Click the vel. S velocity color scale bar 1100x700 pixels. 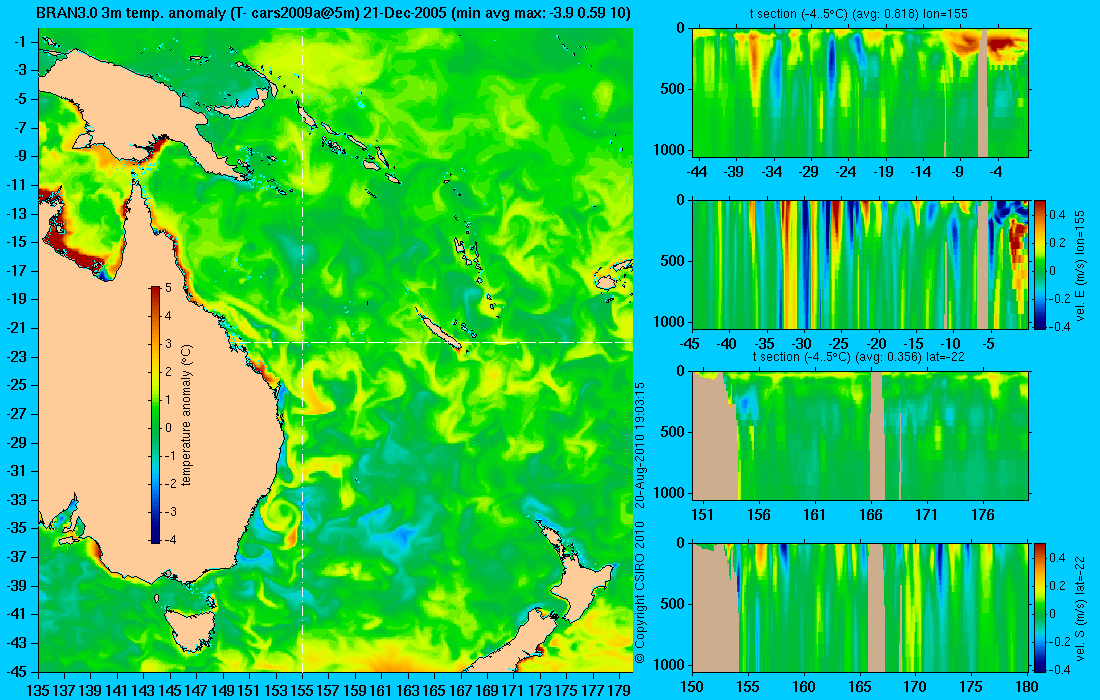click(x=1039, y=607)
